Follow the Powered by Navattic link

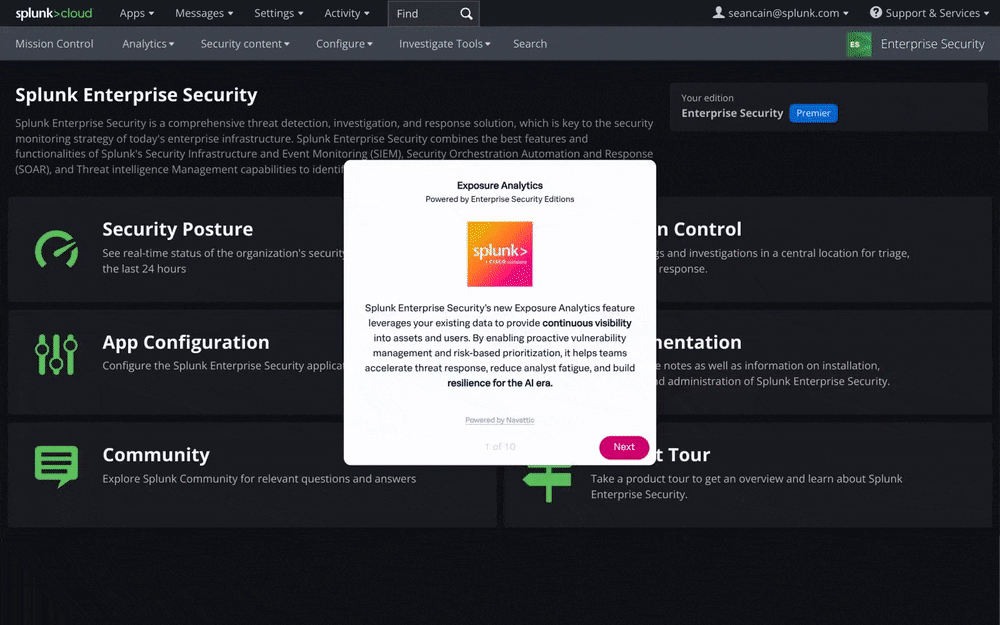(x=499, y=420)
